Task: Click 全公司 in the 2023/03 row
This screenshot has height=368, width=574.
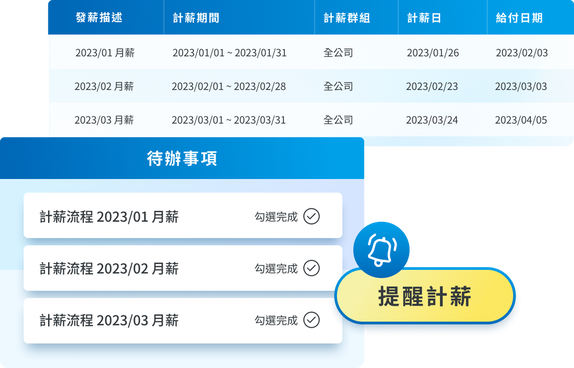Action: (338, 120)
